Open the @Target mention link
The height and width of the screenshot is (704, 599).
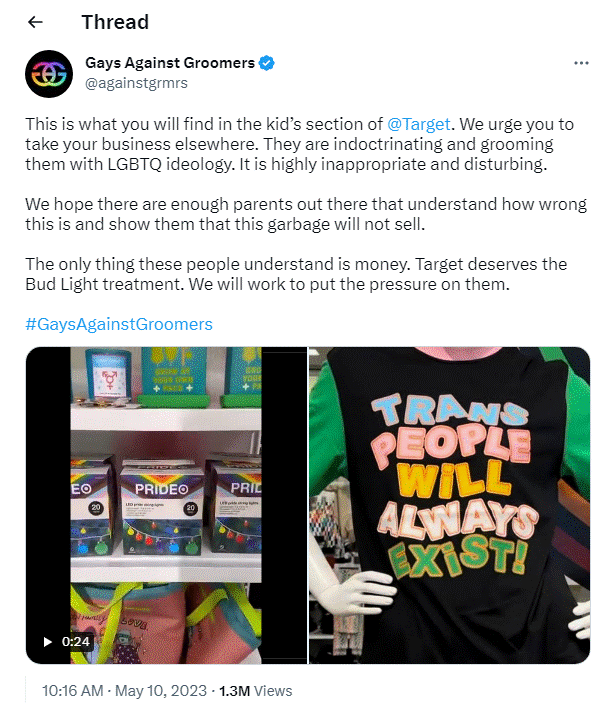[x=418, y=124]
